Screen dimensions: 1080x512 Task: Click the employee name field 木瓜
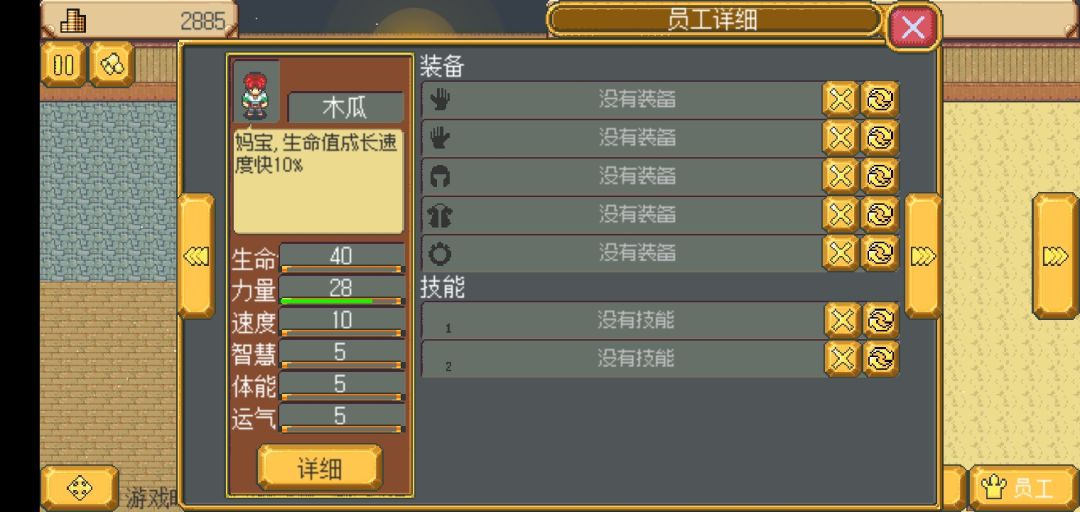pos(345,107)
